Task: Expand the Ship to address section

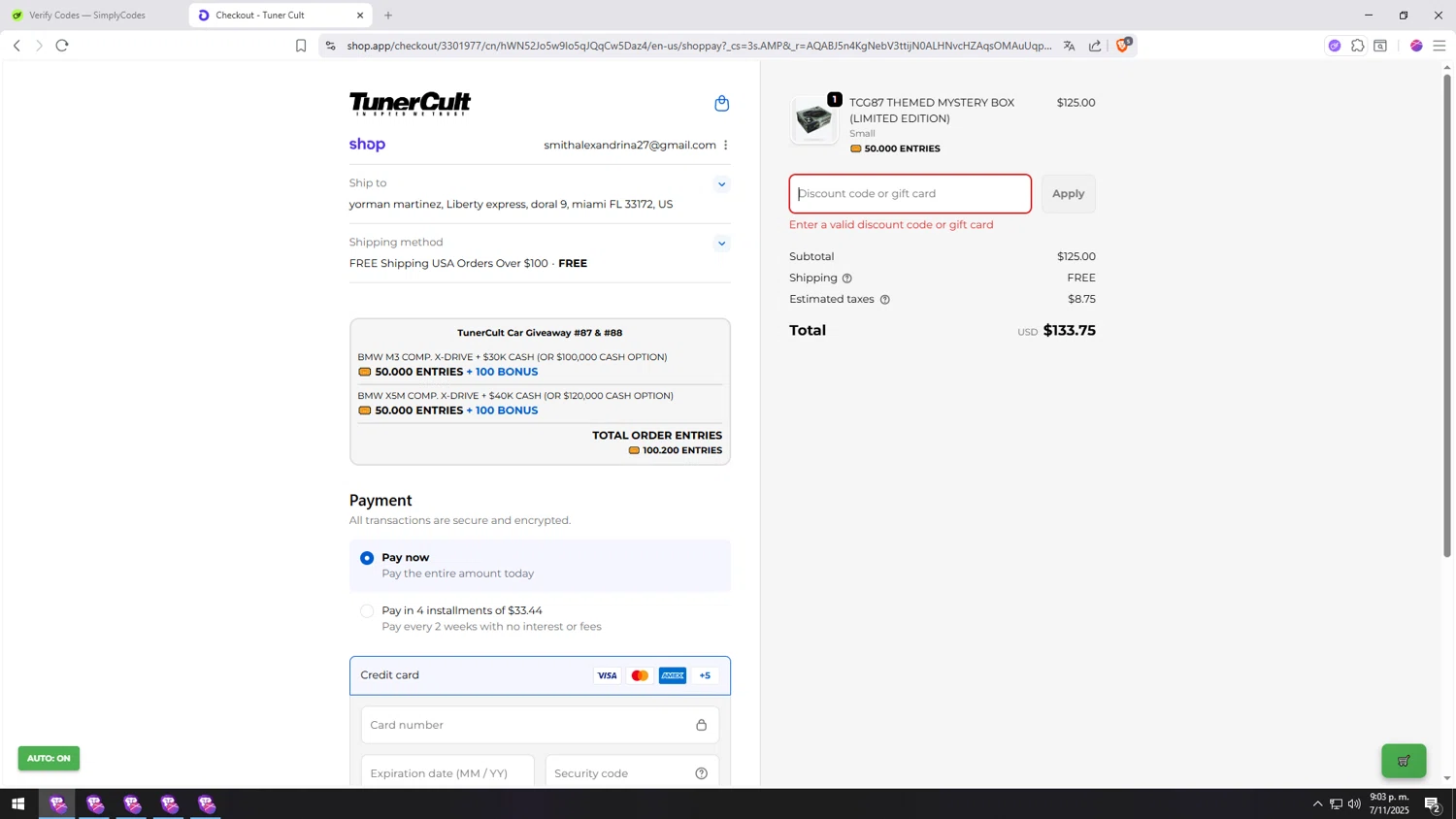Action: pos(721,184)
